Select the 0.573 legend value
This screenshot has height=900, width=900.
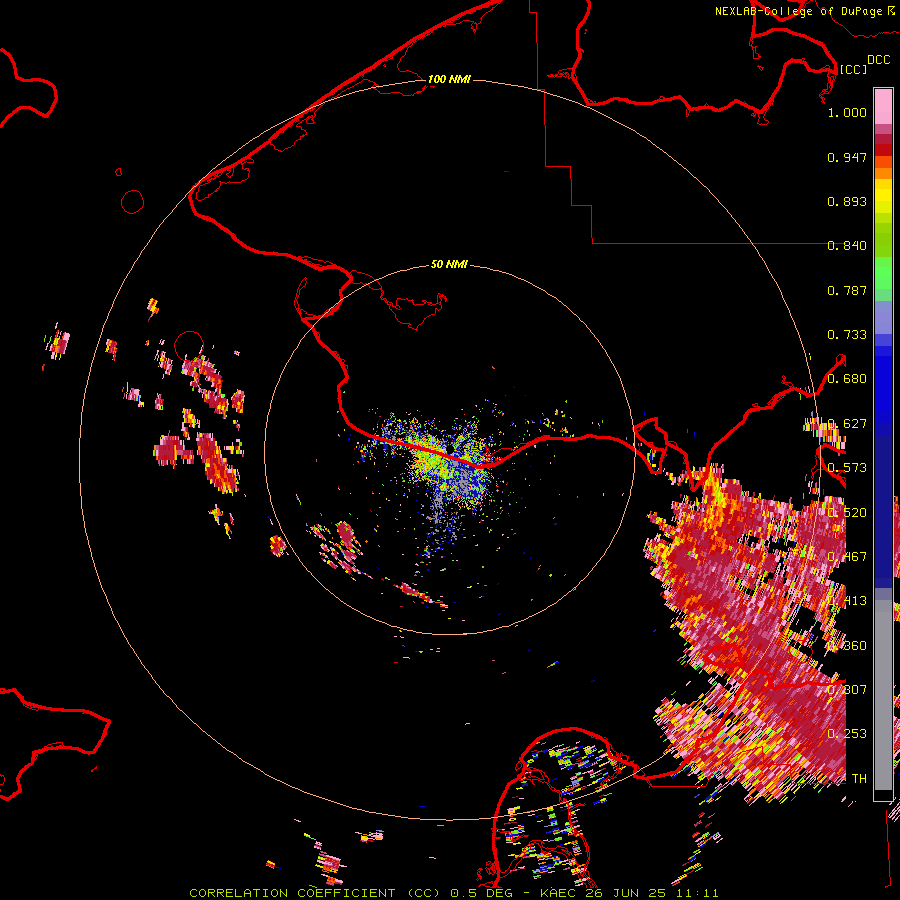pyautogui.click(x=847, y=468)
